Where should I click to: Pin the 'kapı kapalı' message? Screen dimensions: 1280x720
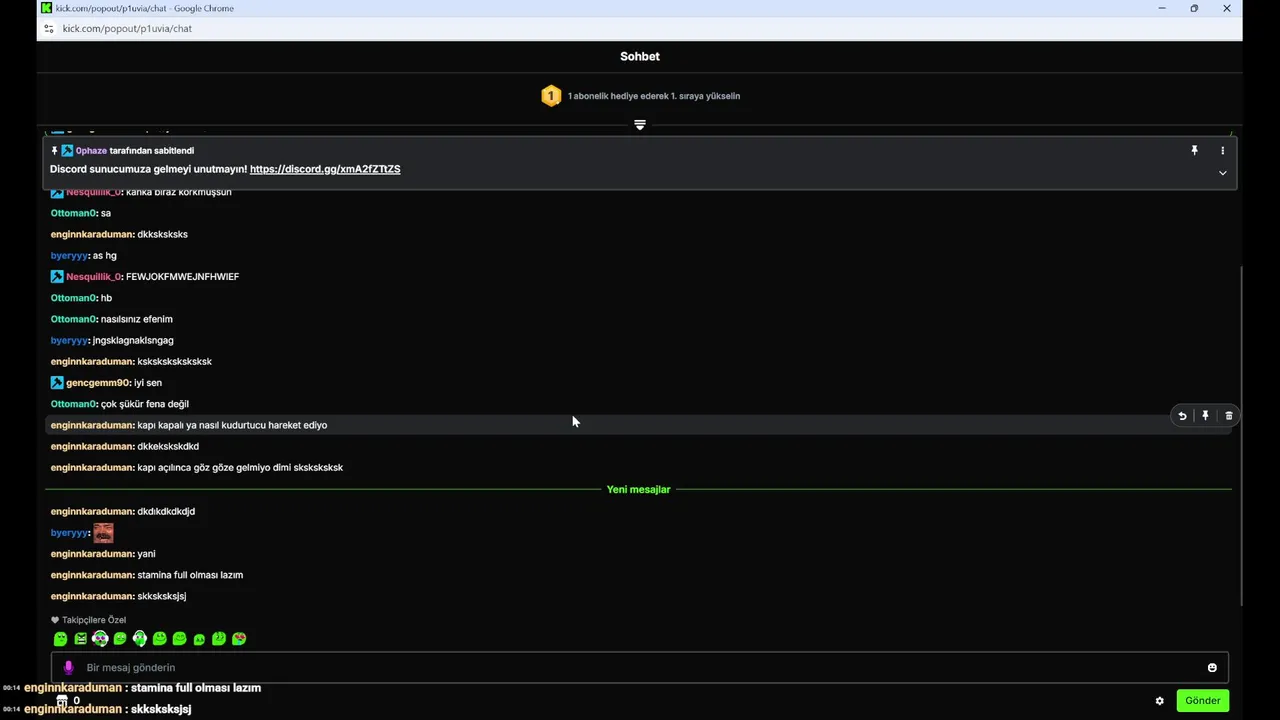point(1205,416)
